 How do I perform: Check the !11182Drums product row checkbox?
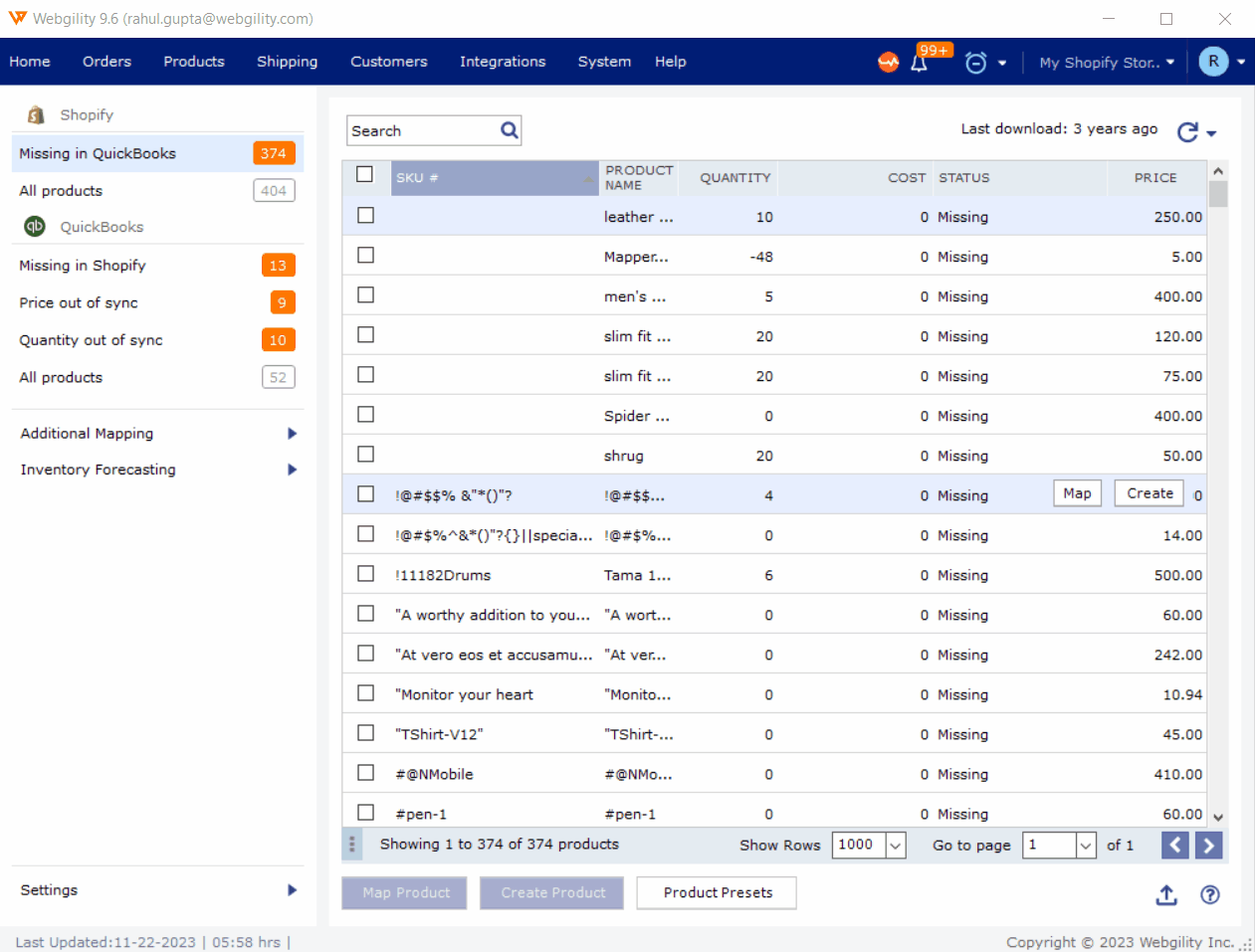(x=366, y=574)
